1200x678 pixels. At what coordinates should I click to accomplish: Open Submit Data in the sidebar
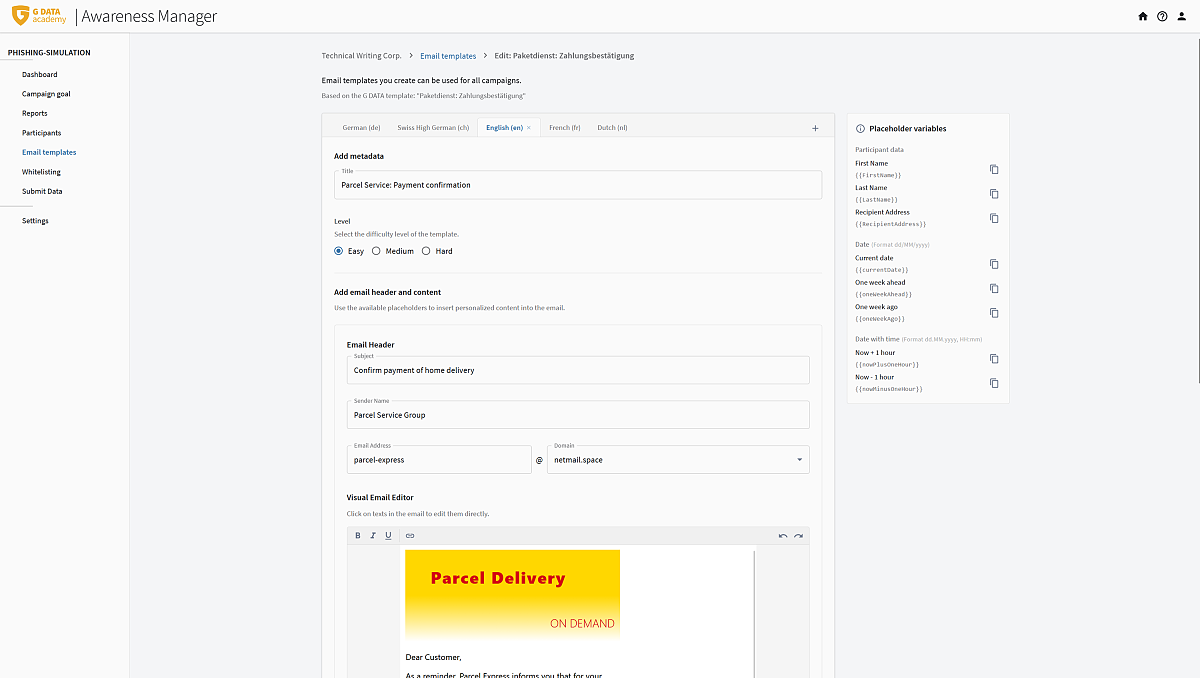[x=42, y=191]
